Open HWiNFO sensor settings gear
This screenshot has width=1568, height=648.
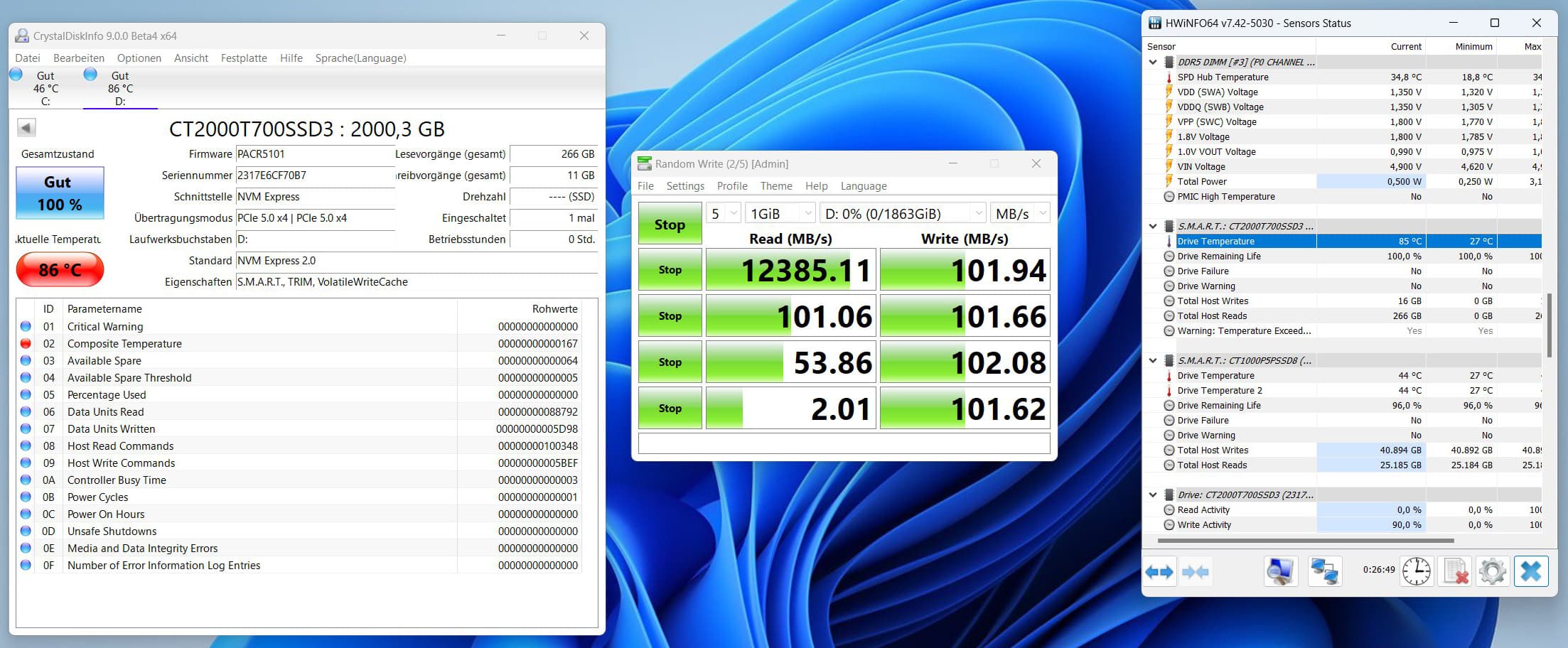pos(1492,571)
